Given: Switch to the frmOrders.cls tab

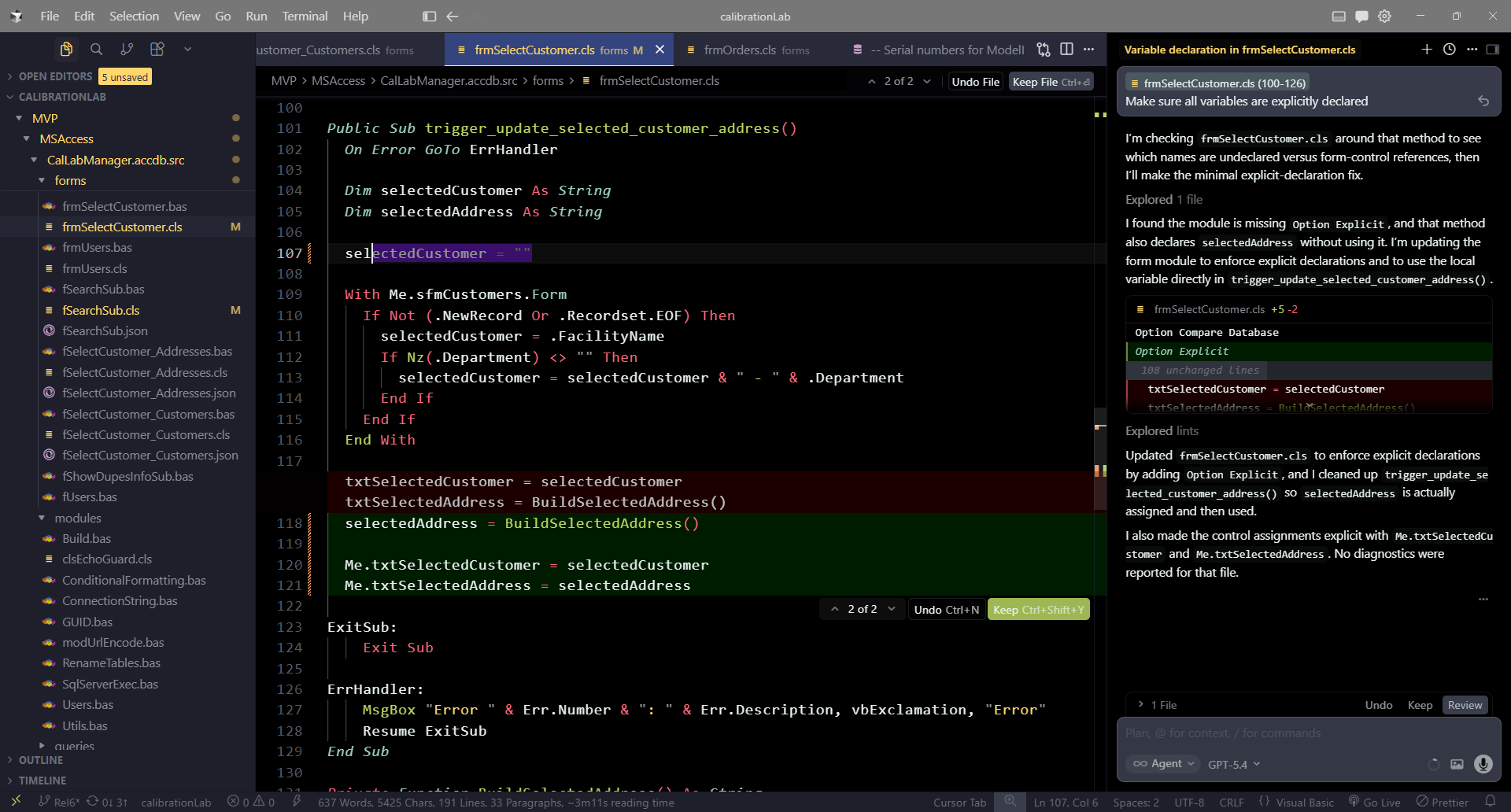Looking at the screenshot, I should pyautogui.click(x=749, y=50).
